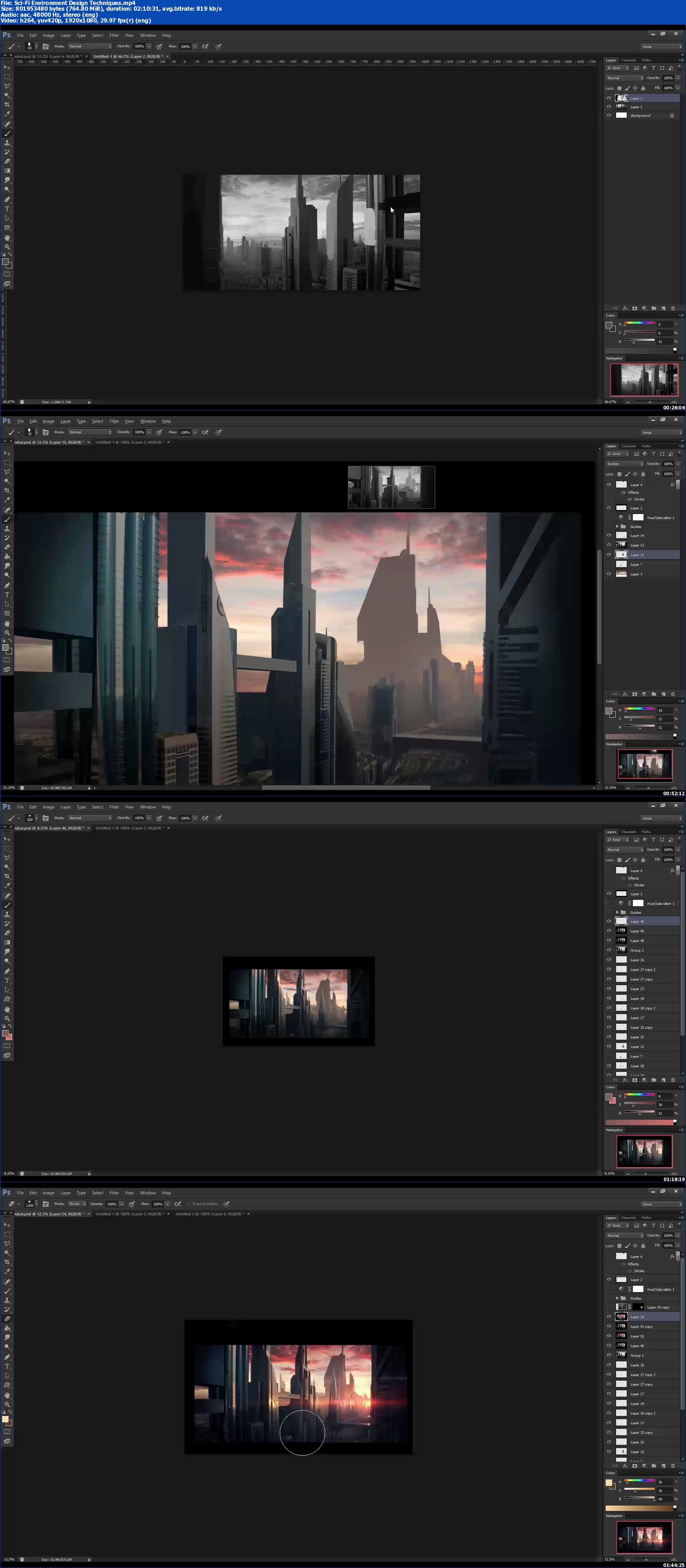
Task: Open Filter menu in the 00:52:12 frame
Action: pos(114,421)
